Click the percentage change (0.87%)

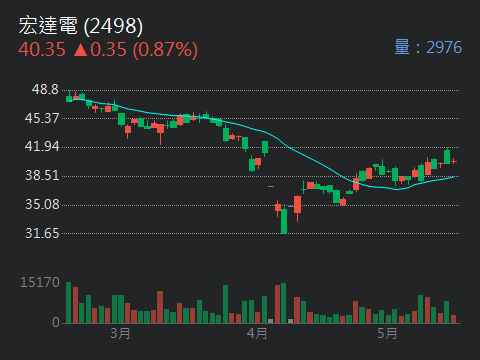pyautogui.click(x=165, y=50)
